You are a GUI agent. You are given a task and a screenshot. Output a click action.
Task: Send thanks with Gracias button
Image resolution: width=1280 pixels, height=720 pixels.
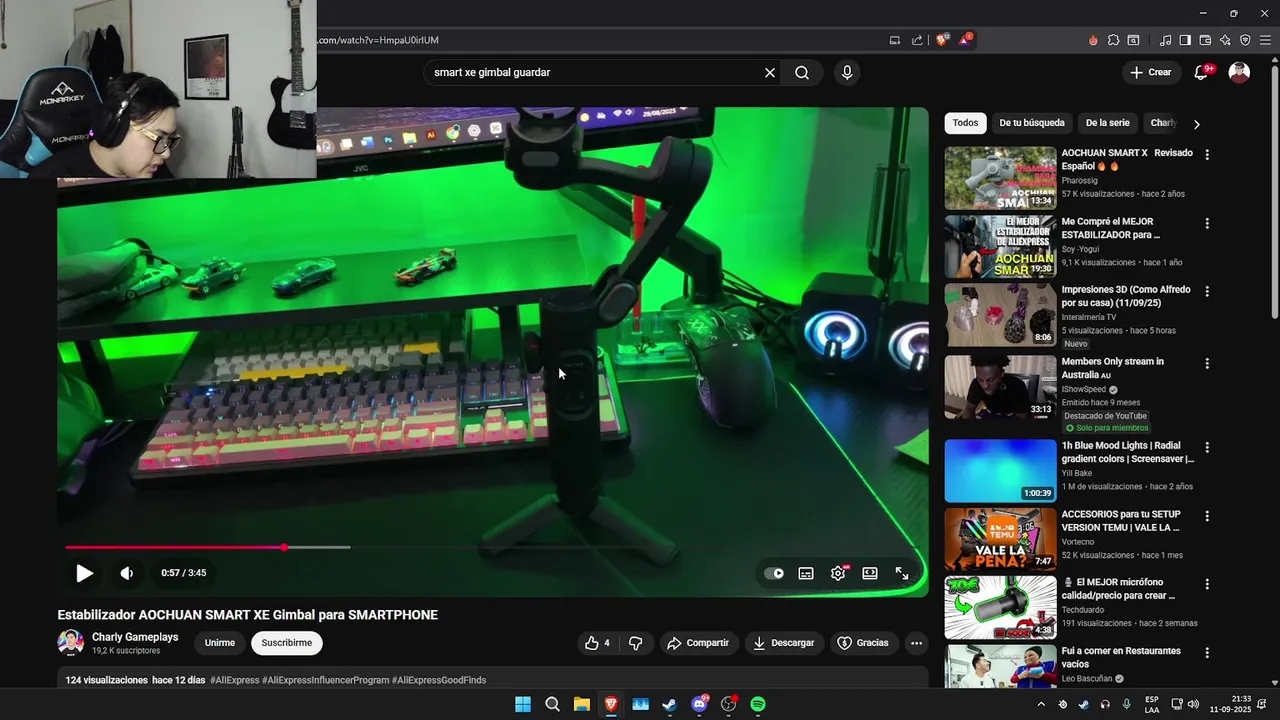[x=863, y=643]
